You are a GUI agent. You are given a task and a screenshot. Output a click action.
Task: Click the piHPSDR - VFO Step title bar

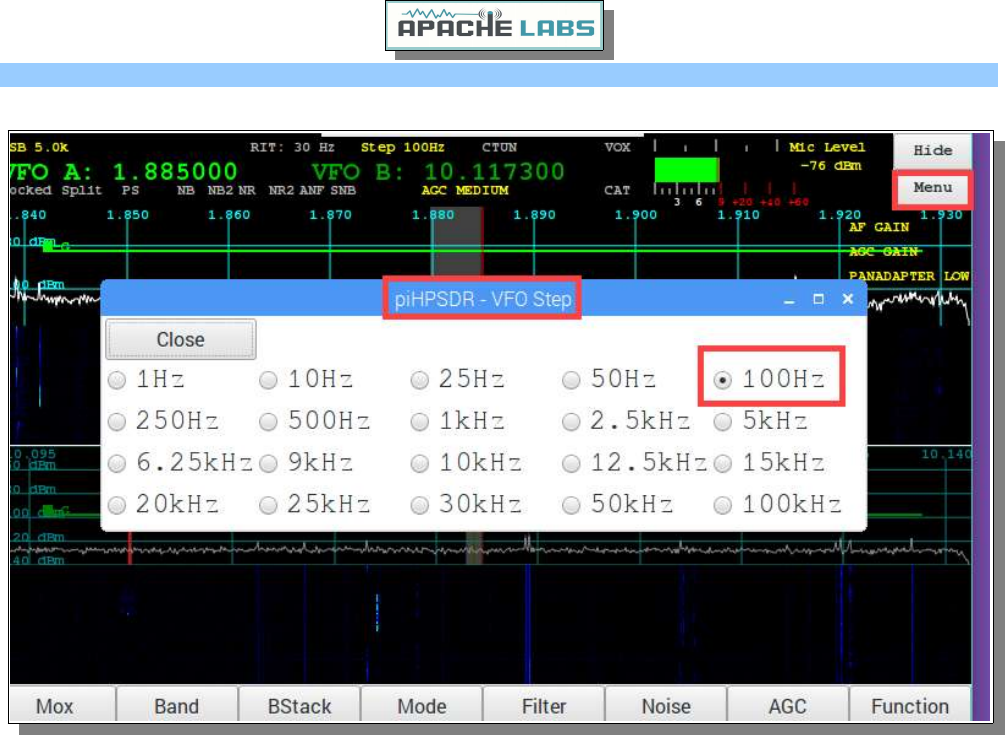click(483, 299)
